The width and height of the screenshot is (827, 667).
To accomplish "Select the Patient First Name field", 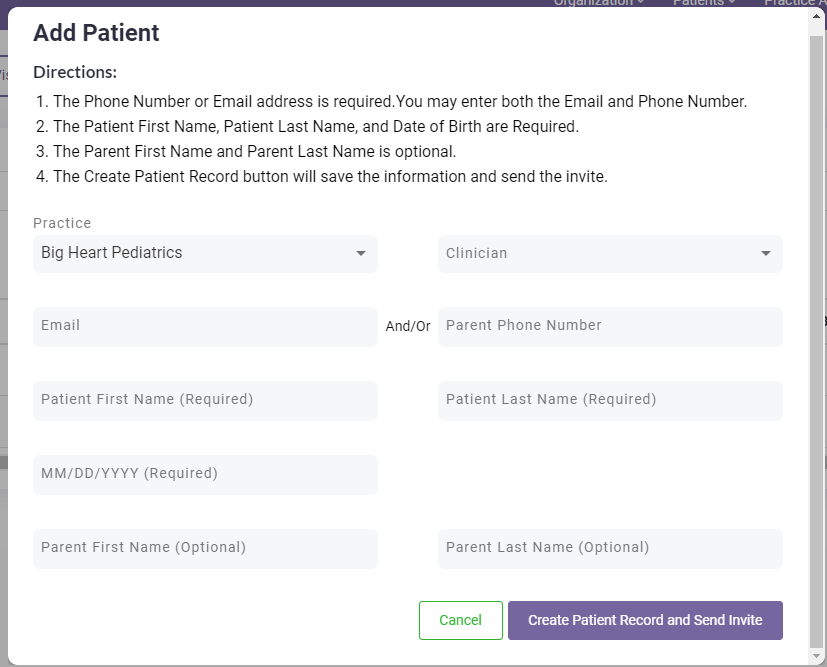I will (x=205, y=400).
